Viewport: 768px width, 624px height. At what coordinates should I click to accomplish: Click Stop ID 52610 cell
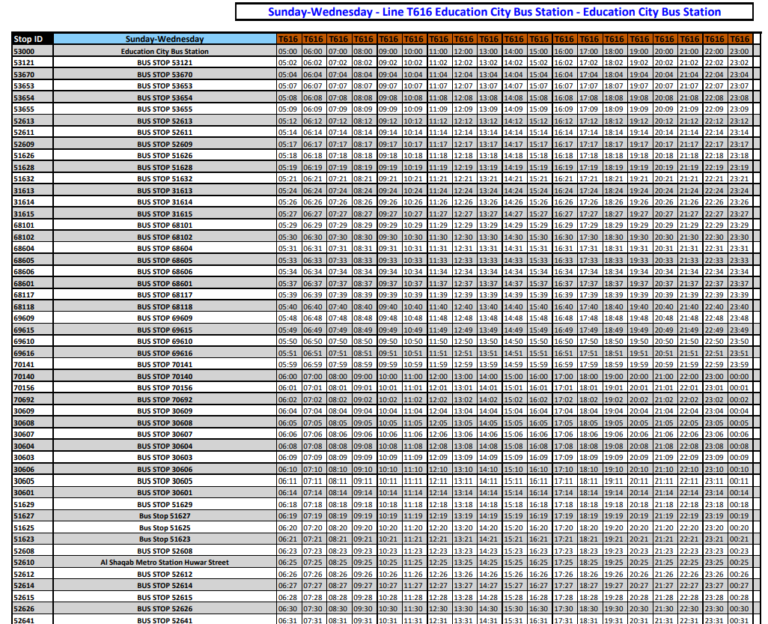24,562
